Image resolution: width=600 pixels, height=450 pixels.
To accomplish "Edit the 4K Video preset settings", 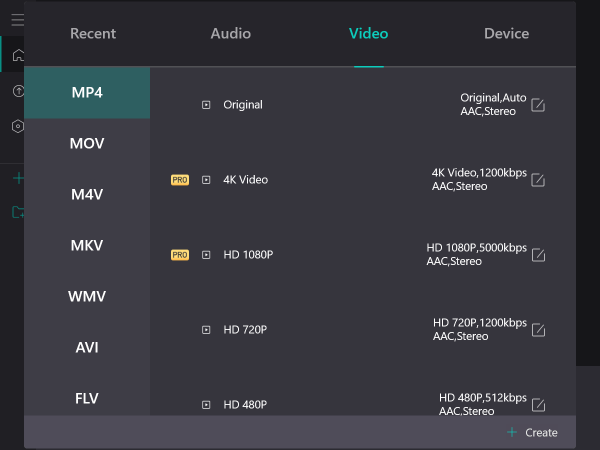I will [x=538, y=180].
